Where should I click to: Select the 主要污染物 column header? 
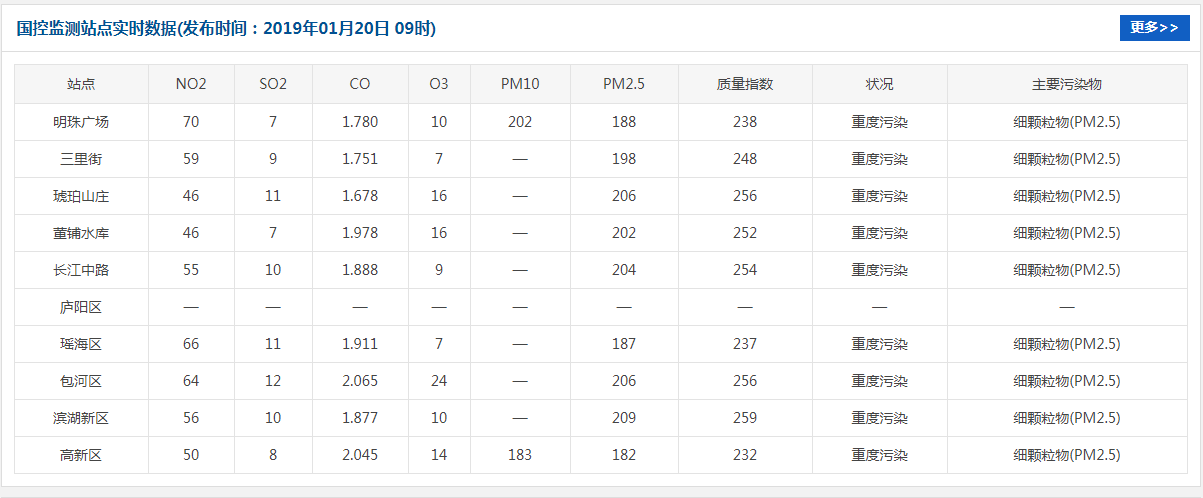pyautogui.click(x=1067, y=85)
